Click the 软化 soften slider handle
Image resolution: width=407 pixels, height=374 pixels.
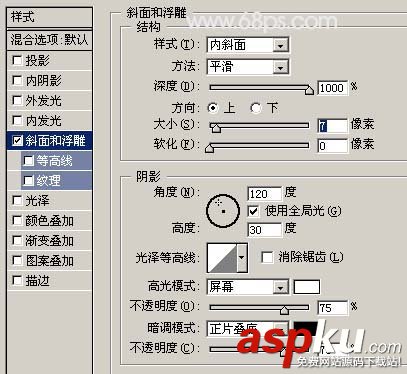tap(209, 148)
